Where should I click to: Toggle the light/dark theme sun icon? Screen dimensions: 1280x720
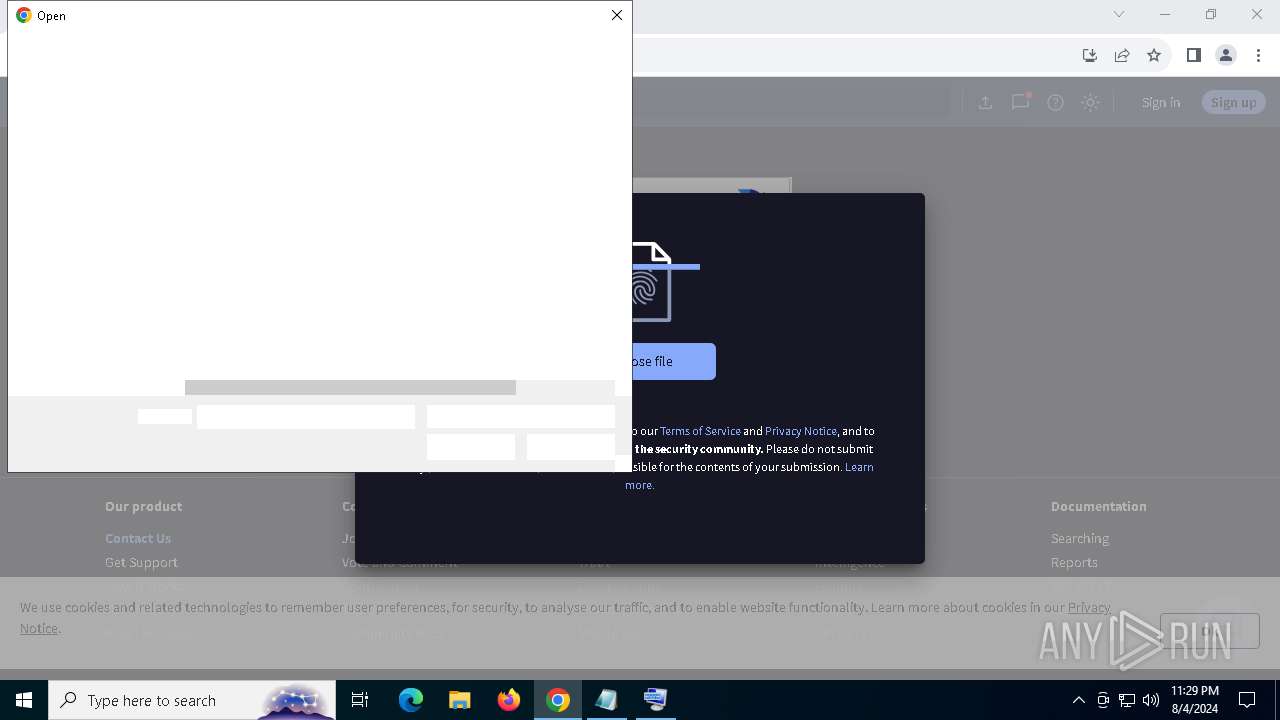1090,102
